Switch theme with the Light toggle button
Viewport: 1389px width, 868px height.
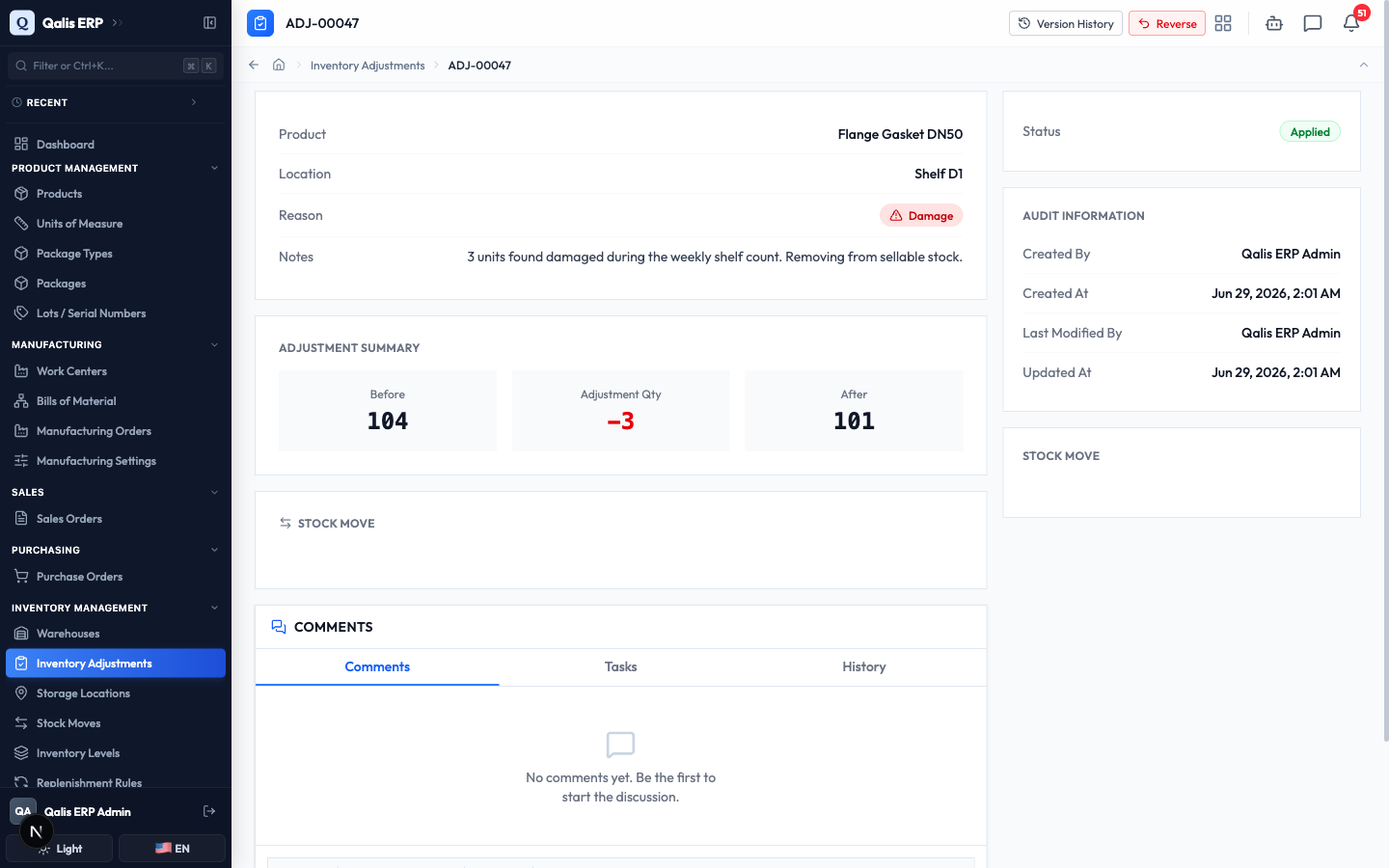tap(60, 849)
